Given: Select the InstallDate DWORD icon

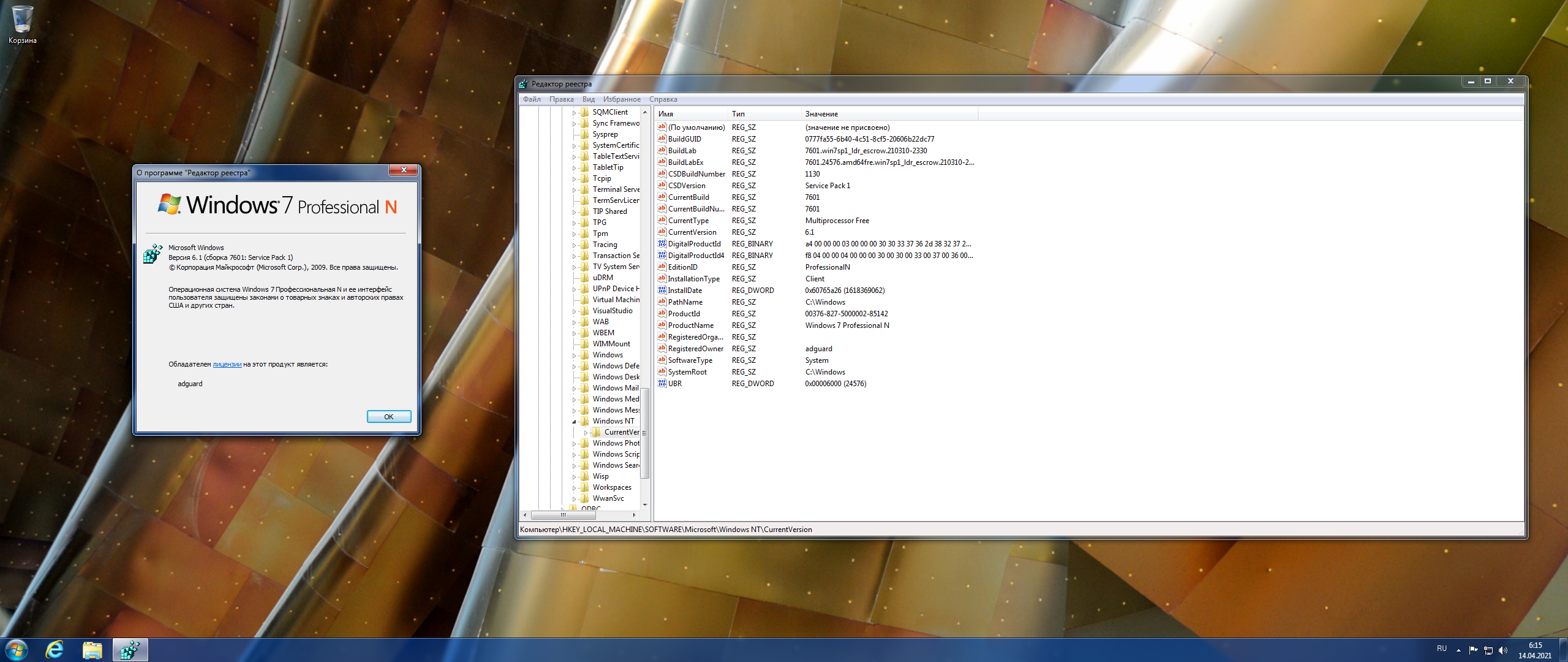Looking at the screenshot, I should (x=661, y=291).
